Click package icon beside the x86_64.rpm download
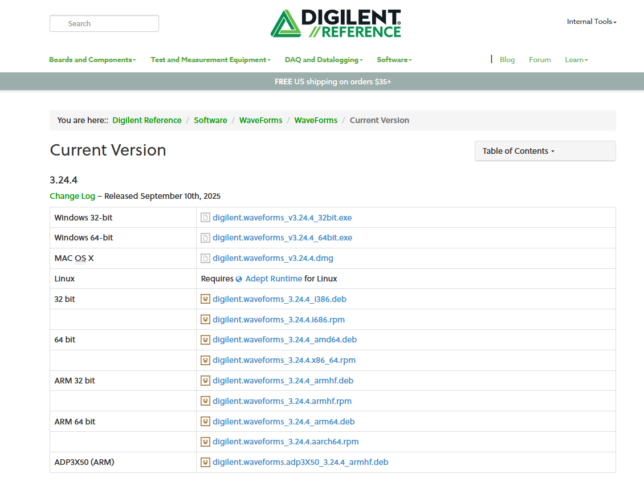 pos(205,360)
